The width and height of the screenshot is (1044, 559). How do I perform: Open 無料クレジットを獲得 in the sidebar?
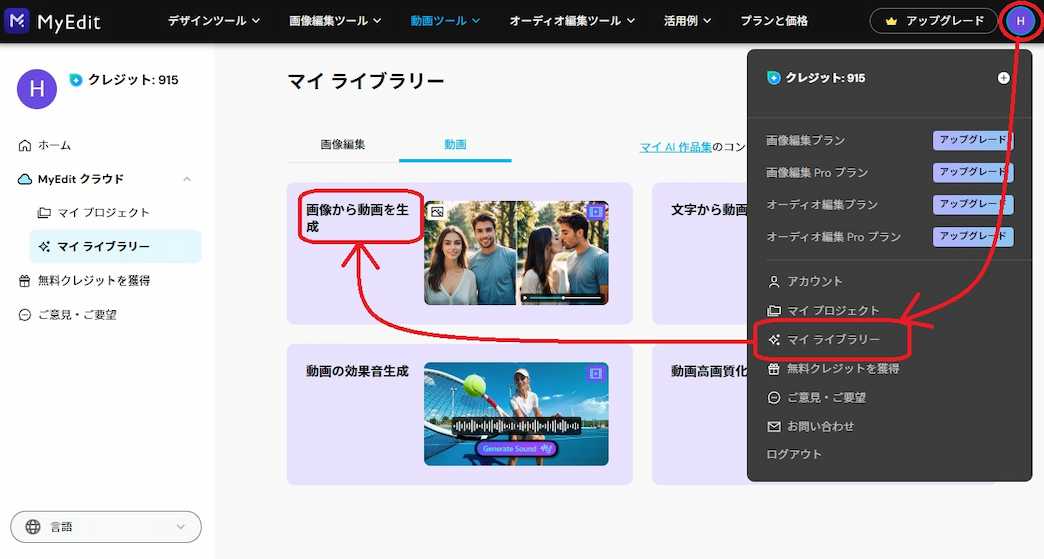click(94, 281)
